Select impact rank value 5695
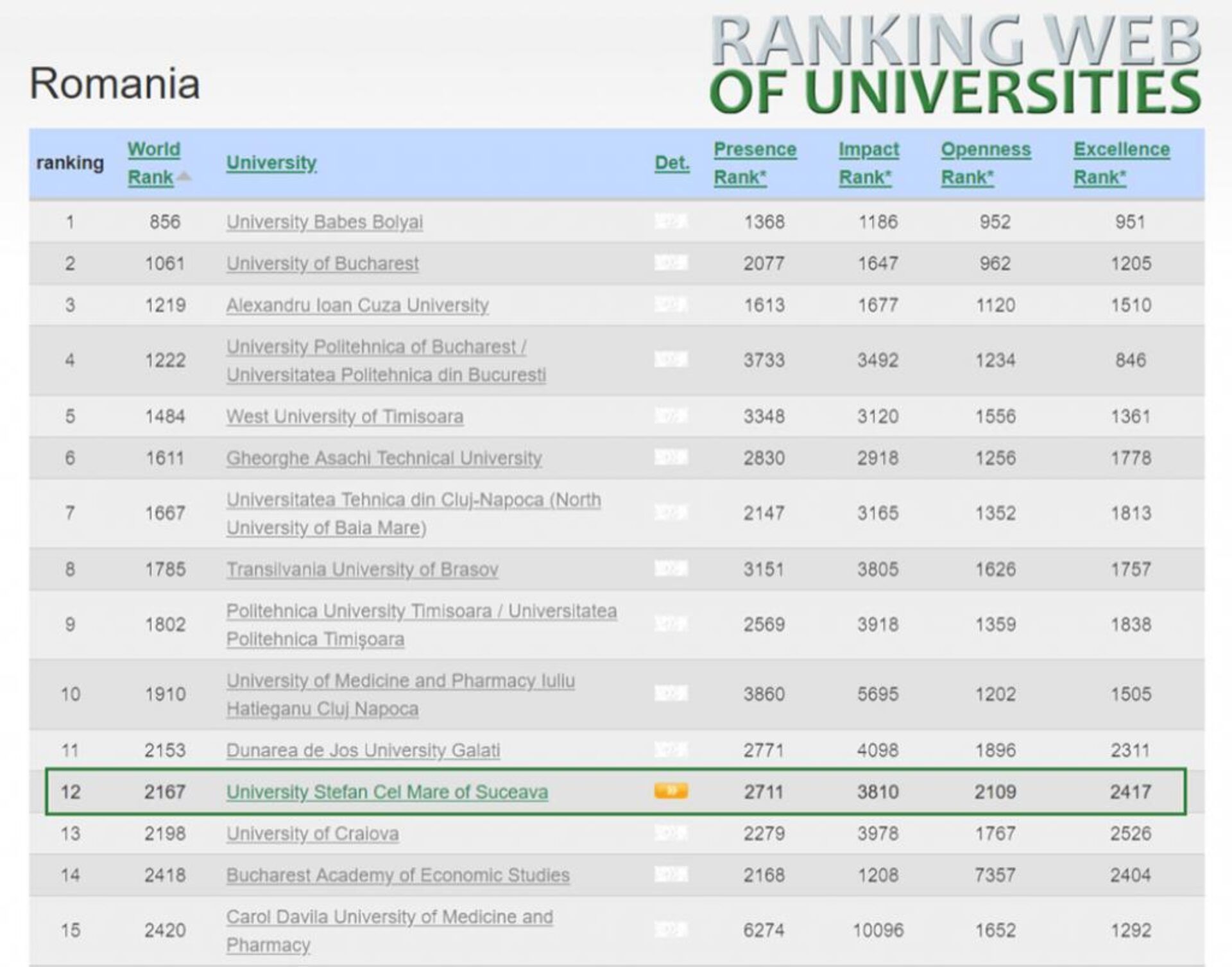 point(878,694)
